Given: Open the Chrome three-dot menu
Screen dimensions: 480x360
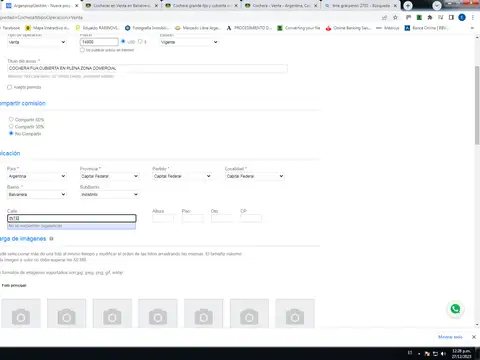Looking at the screenshot, I should coord(473,17).
